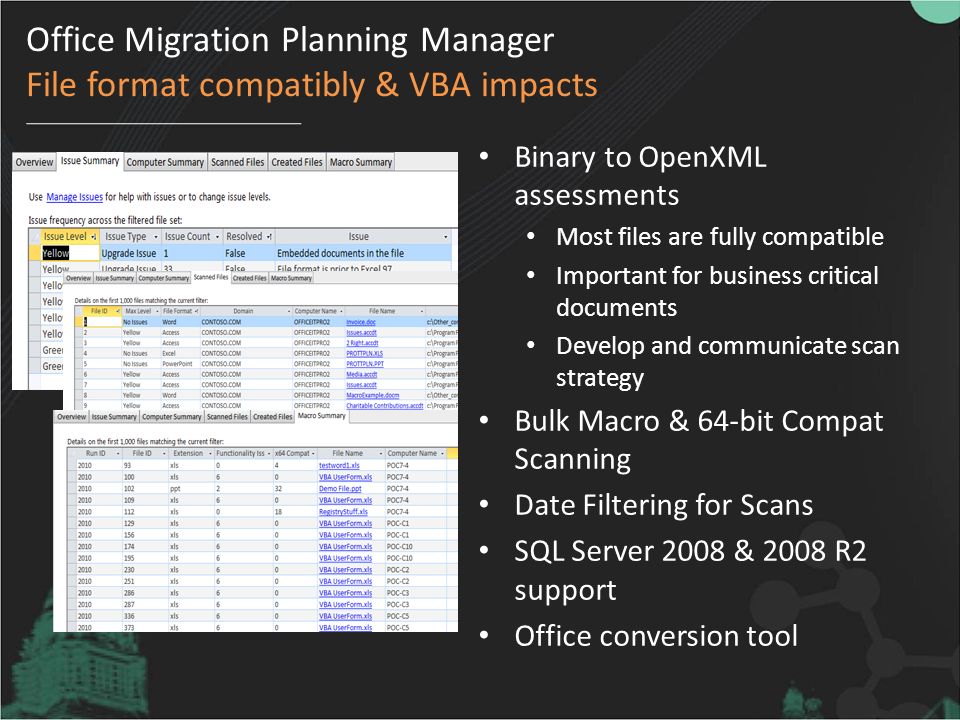Open Created Files tab in the top panel

click(297, 162)
